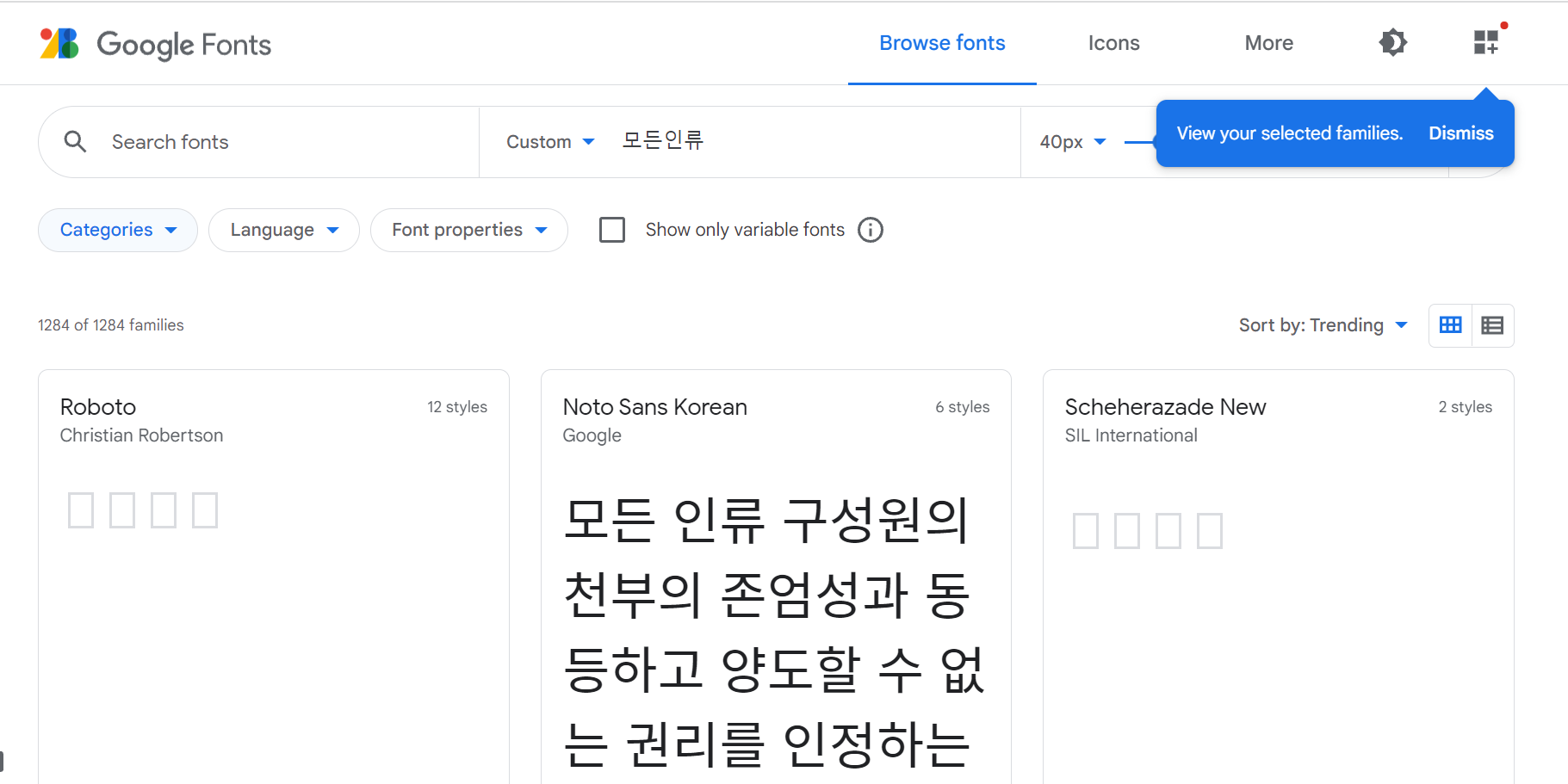Image resolution: width=1568 pixels, height=784 pixels.
Task: Click the Korean sample text preview
Action: 775,632
